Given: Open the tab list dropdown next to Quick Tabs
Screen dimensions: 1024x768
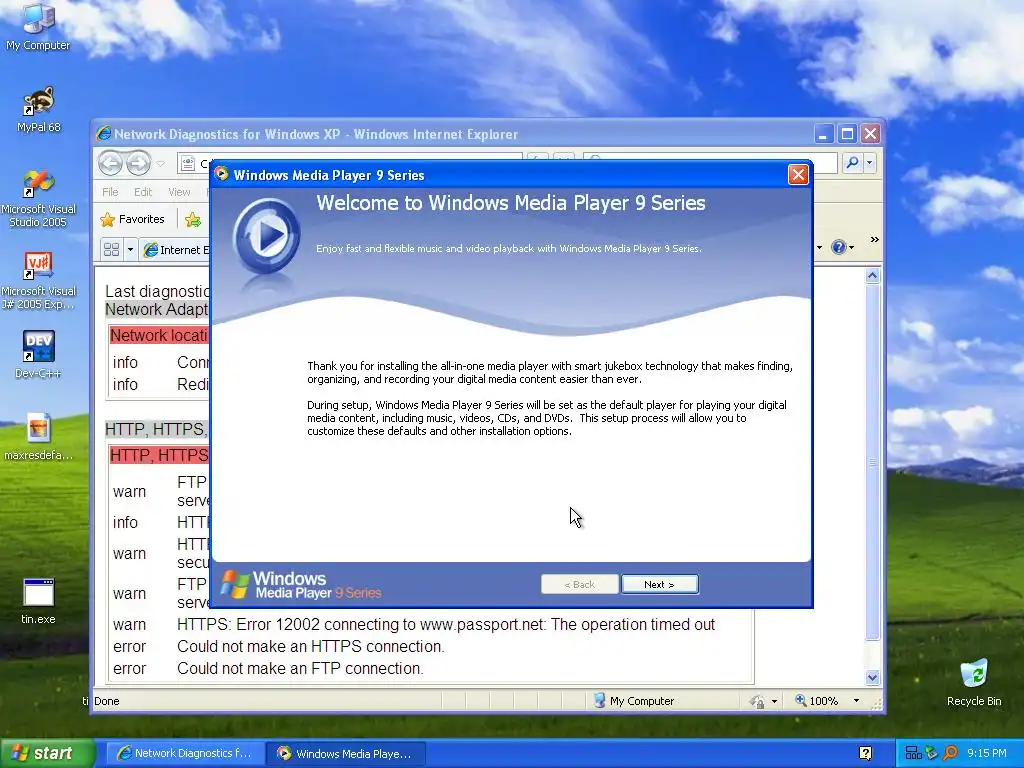Looking at the screenshot, I should point(130,249).
